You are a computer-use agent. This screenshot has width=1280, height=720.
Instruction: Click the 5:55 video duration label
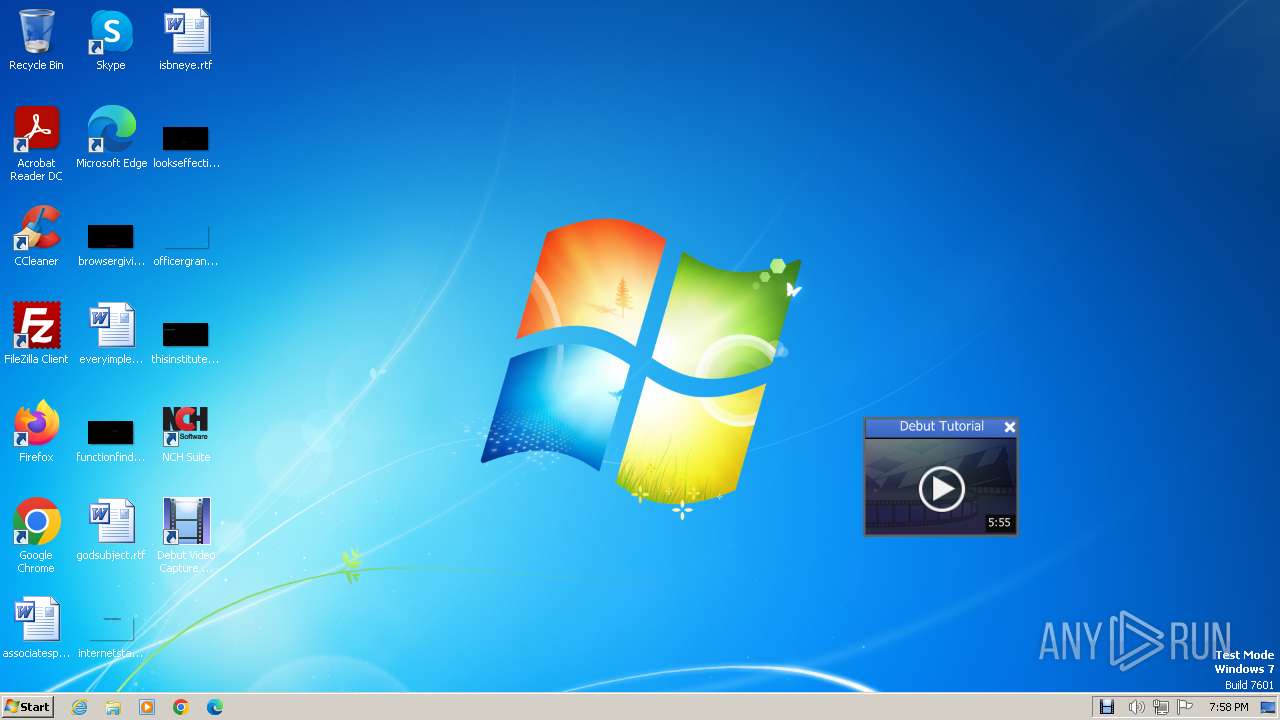(999, 522)
